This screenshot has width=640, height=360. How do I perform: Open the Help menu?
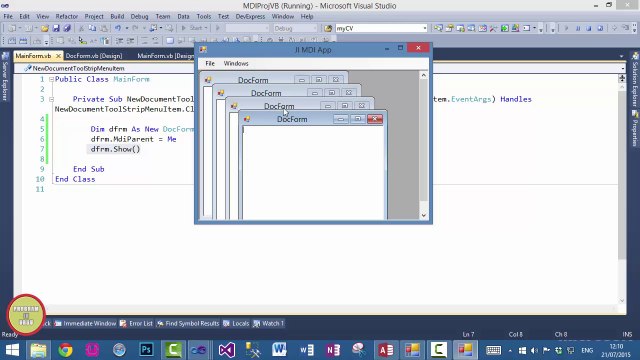pos(307,16)
